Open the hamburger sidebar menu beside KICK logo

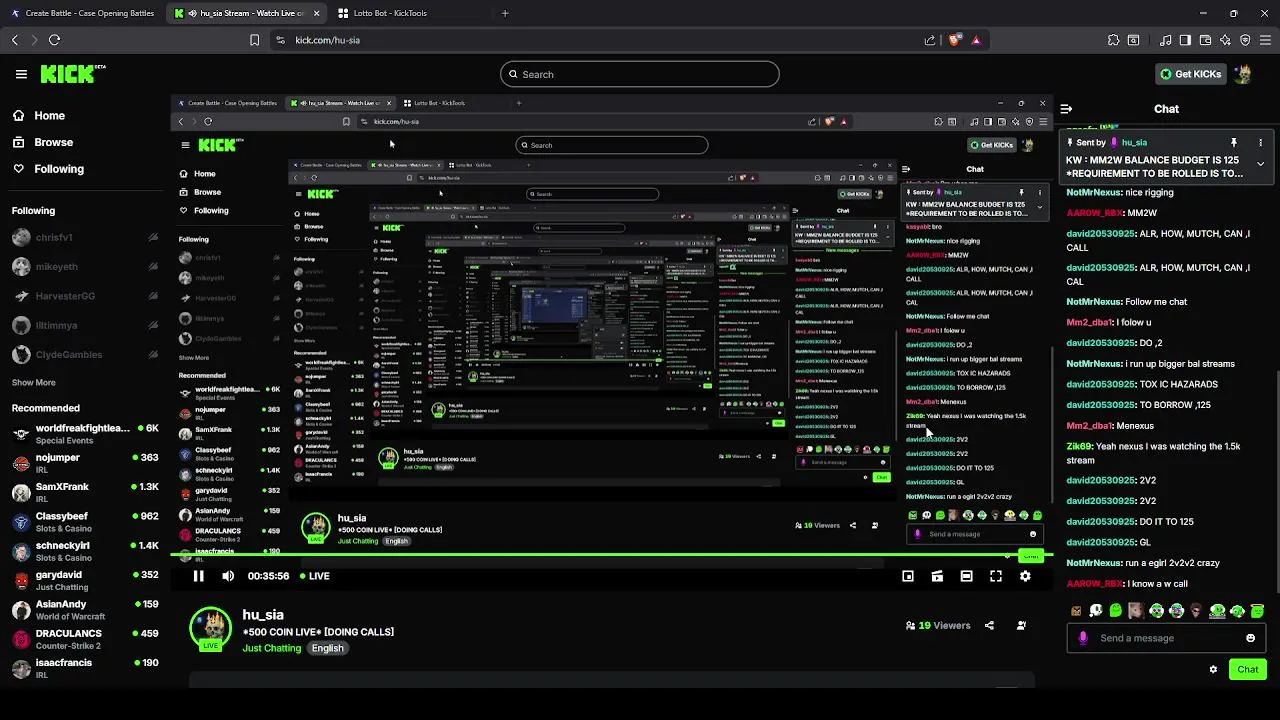click(21, 74)
